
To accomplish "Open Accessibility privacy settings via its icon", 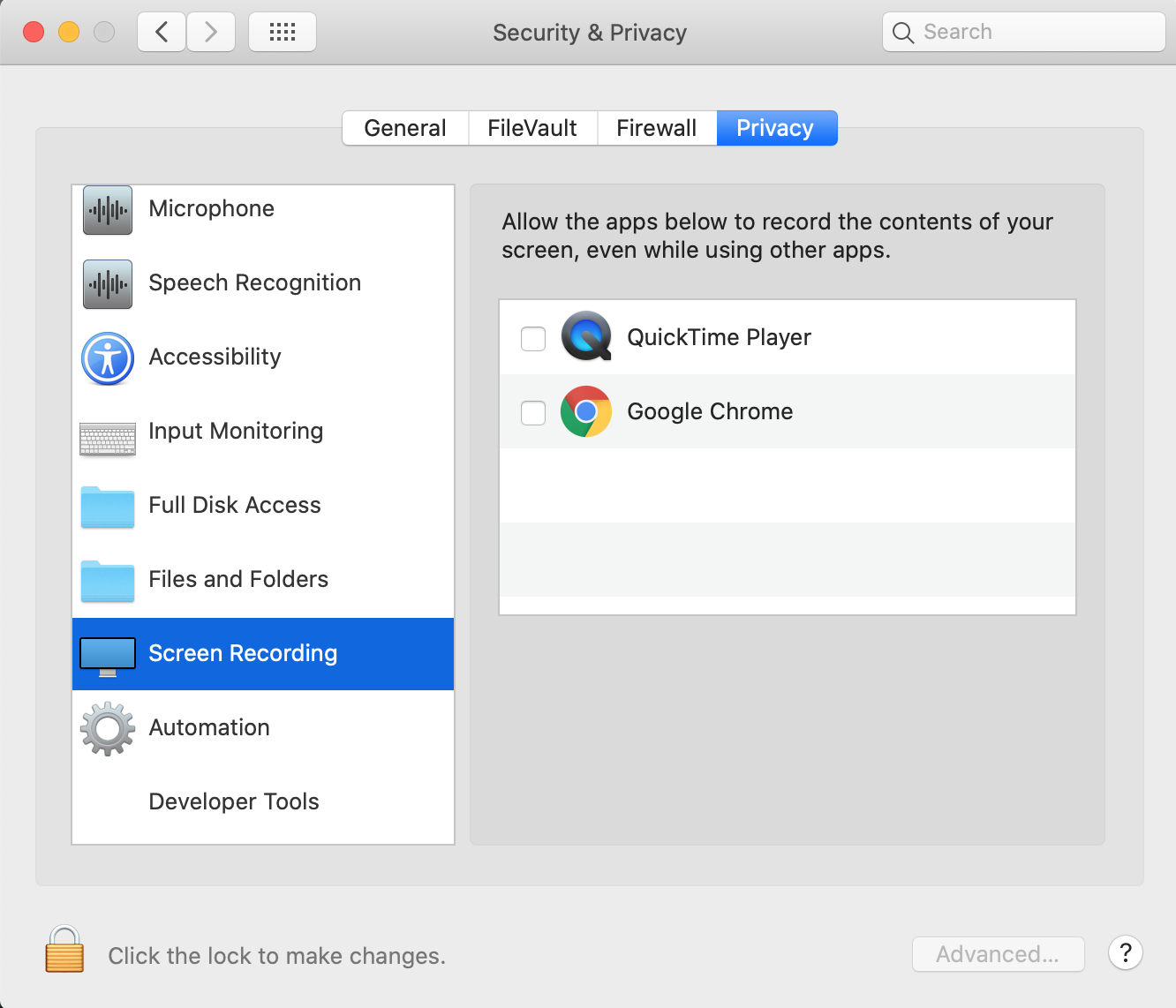I will [x=107, y=358].
